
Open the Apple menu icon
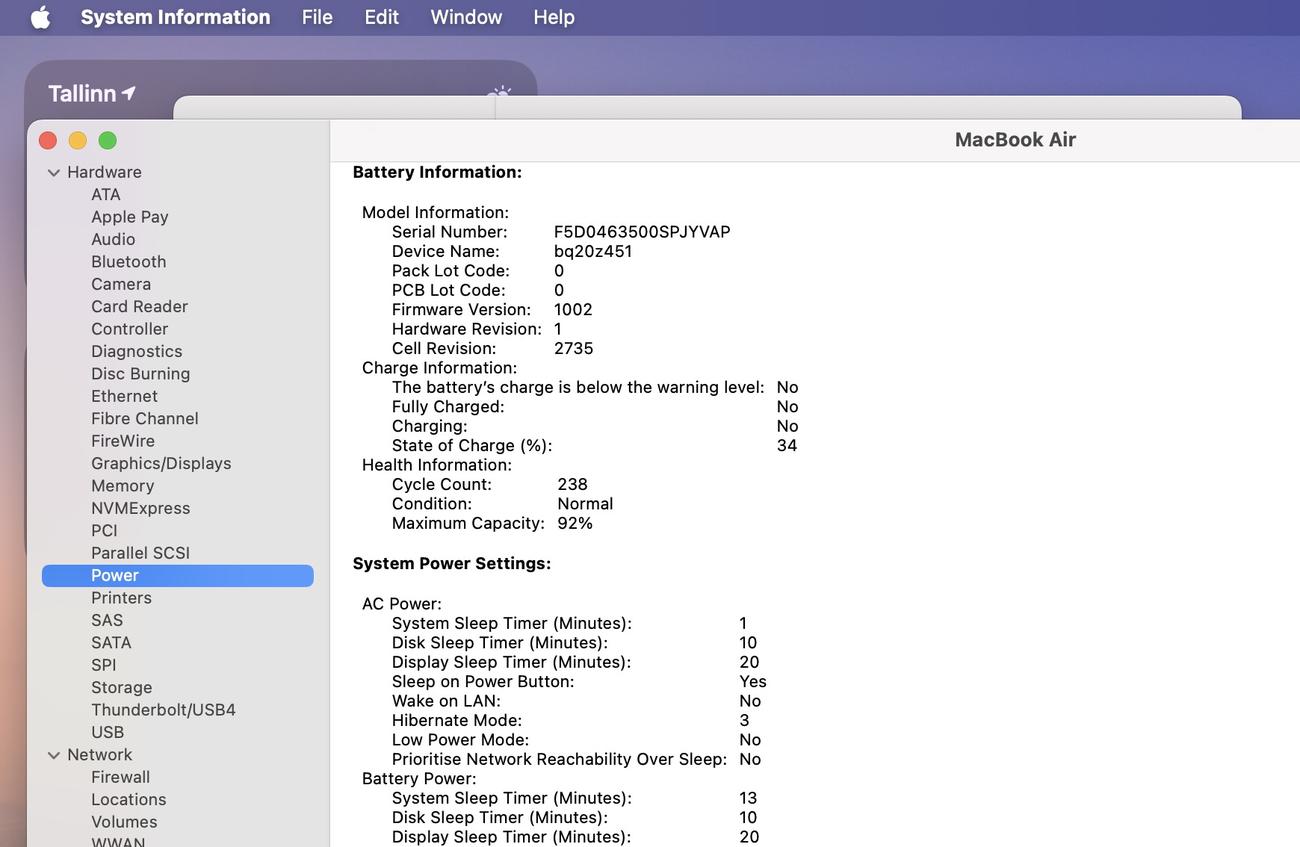click(40, 17)
